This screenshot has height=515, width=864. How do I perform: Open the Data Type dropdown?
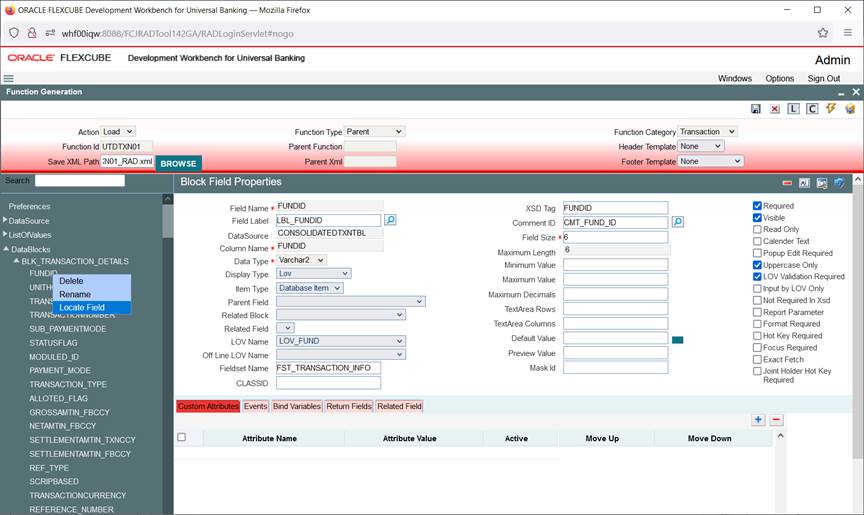click(x=301, y=260)
